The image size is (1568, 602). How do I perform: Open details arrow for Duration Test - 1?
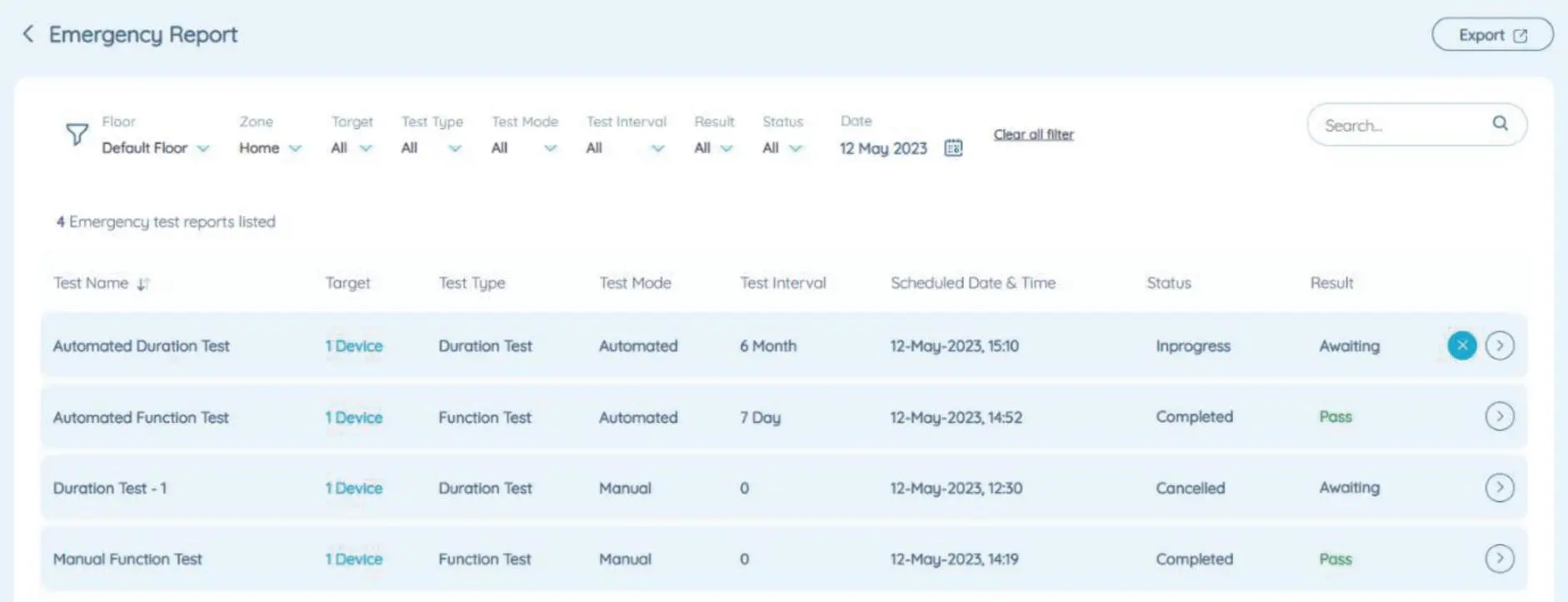(1499, 488)
